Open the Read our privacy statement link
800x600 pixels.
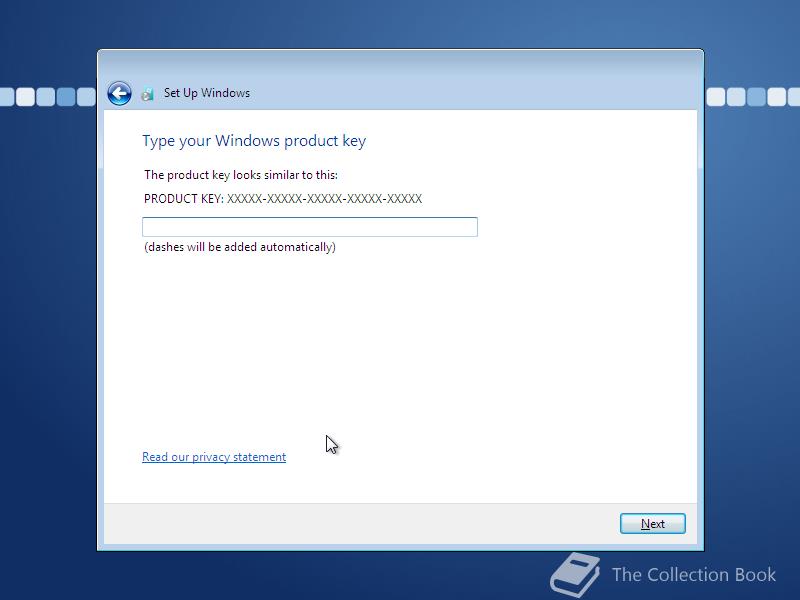click(214, 457)
